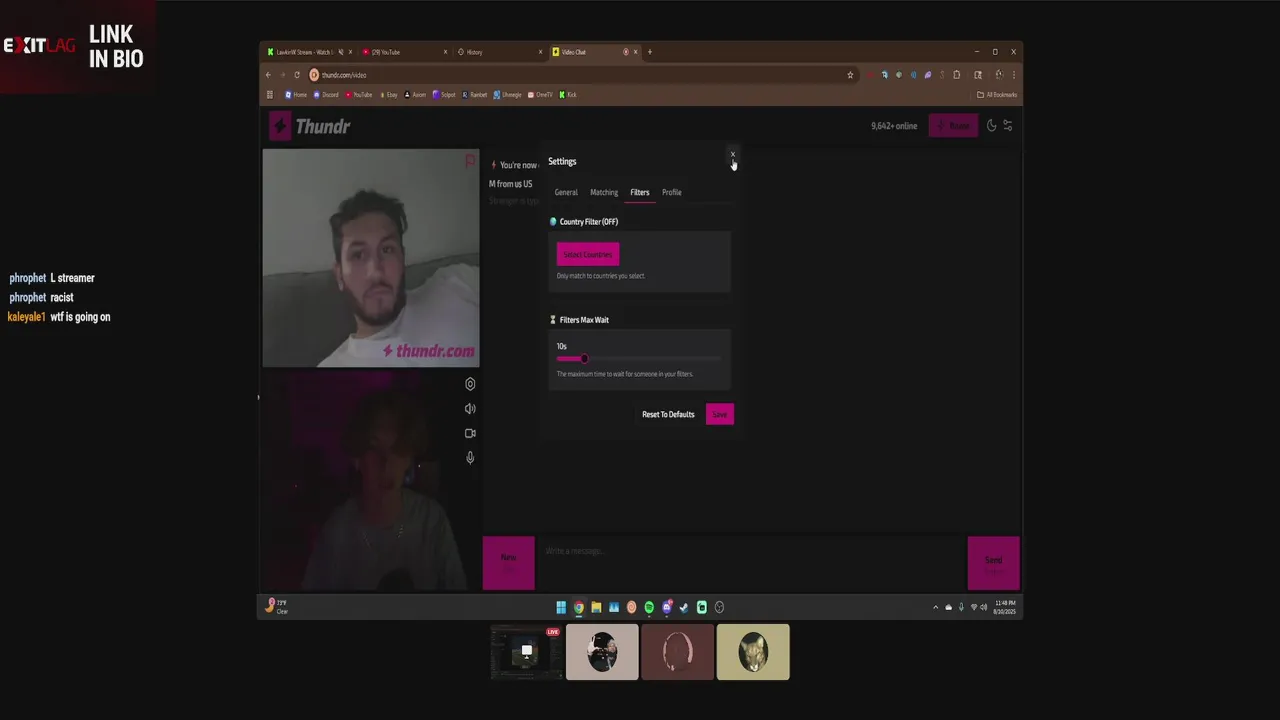Toggle the microphone icon beside own video
1280x720 pixels.
470,458
